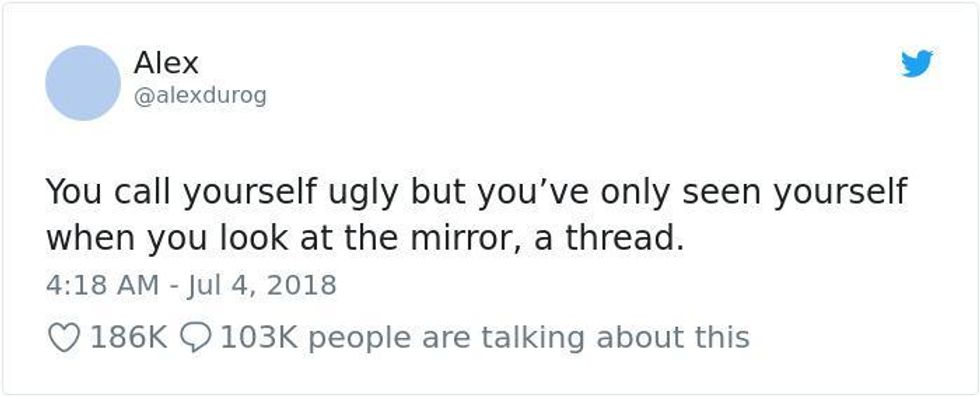Open the 4:18 AM timestamp link
Image resolution: width=980 pixels, height=396 pixels.
click(x=102, y=285)
